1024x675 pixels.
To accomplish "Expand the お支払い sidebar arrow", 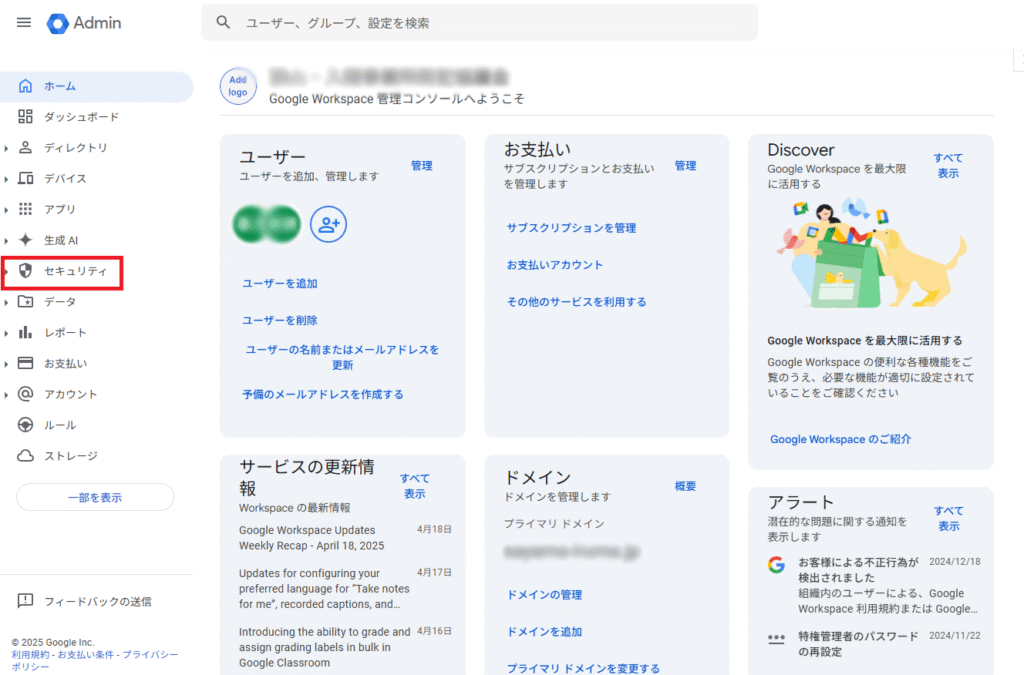I will coord(7,364).
